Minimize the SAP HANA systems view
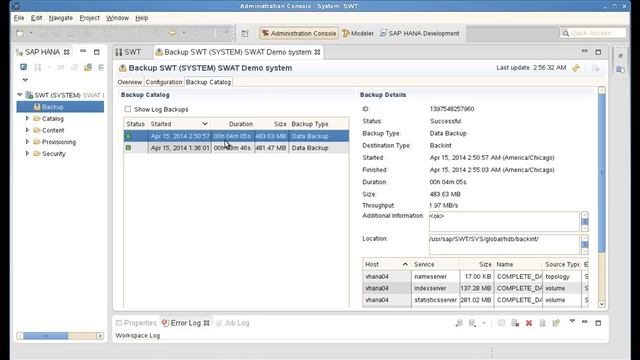Screen dimensions: 640x360 (83, 51)
